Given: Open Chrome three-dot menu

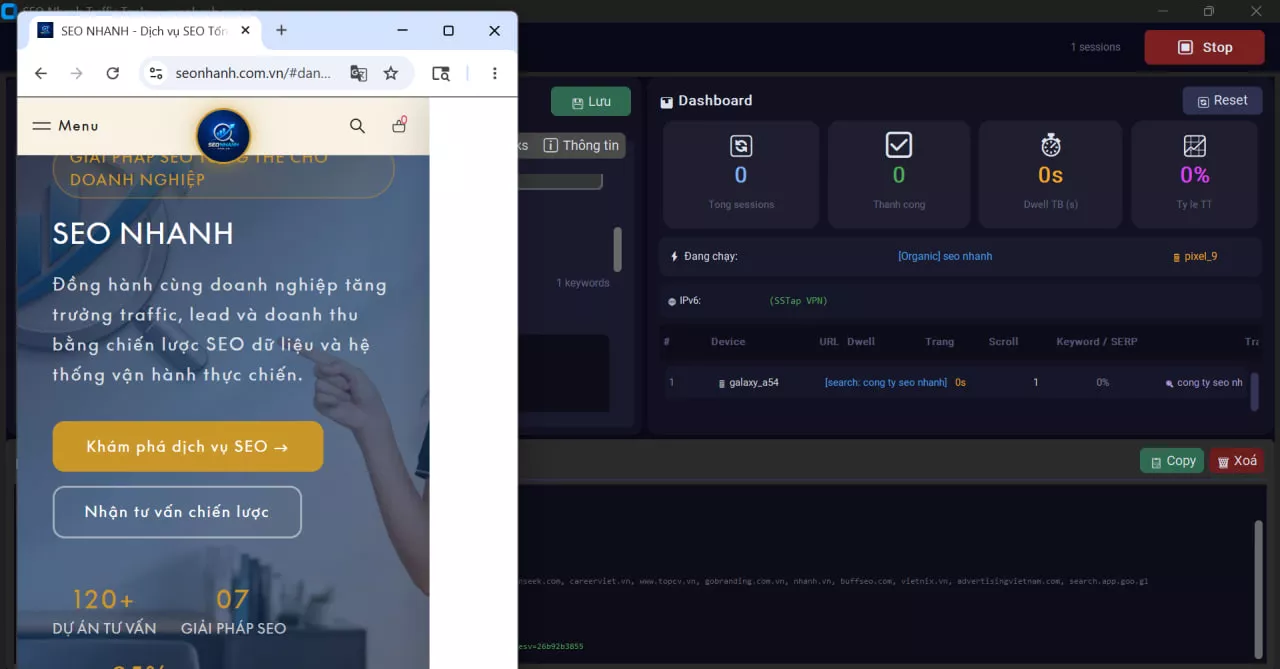Looking at the screenshot, I should coord(495,73).
